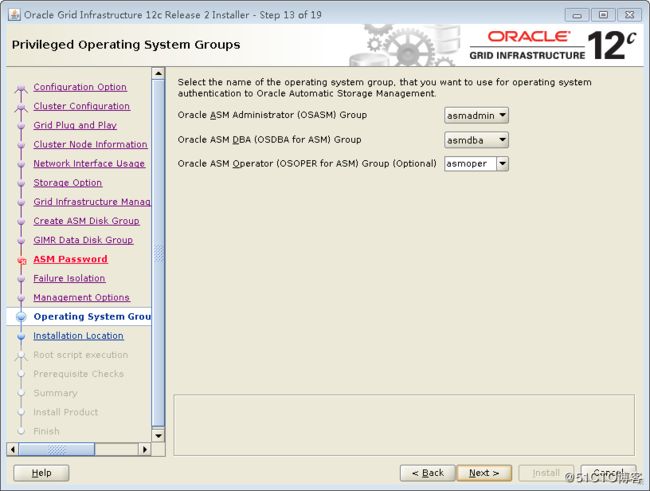Click step list scroll left arrow
The image size is (650, 491).
[x=13, y=449]
